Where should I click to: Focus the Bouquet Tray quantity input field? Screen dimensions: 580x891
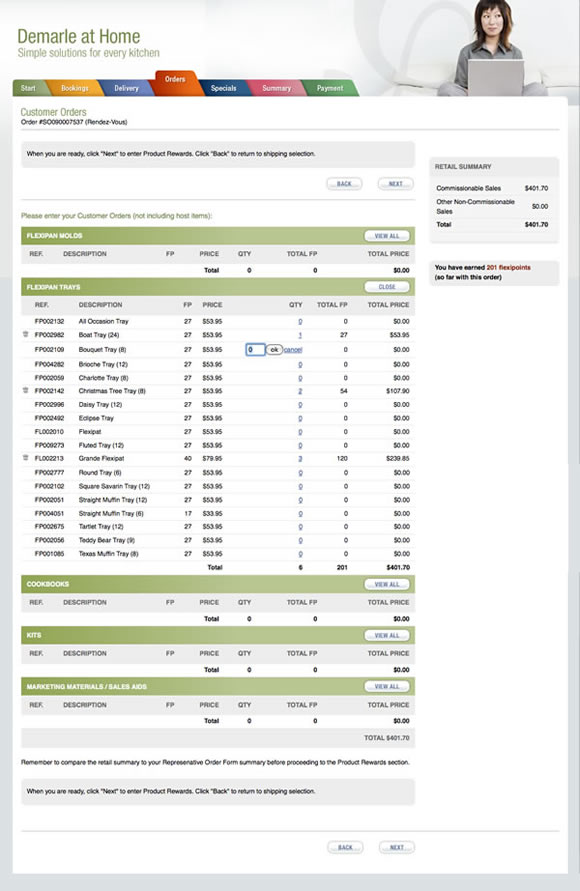(255, 349)
